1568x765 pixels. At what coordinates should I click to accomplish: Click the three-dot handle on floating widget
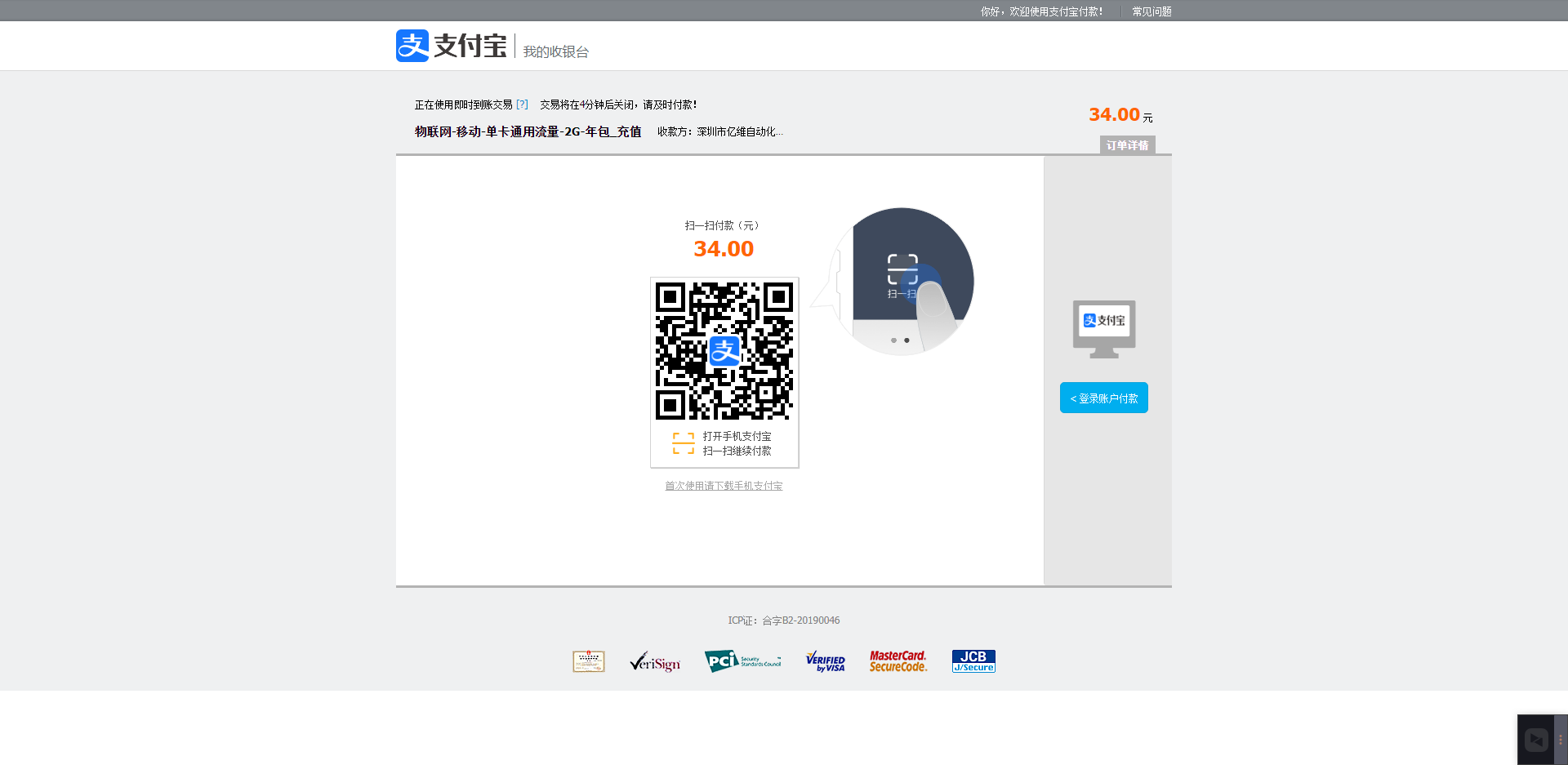tap(1561, 740)
